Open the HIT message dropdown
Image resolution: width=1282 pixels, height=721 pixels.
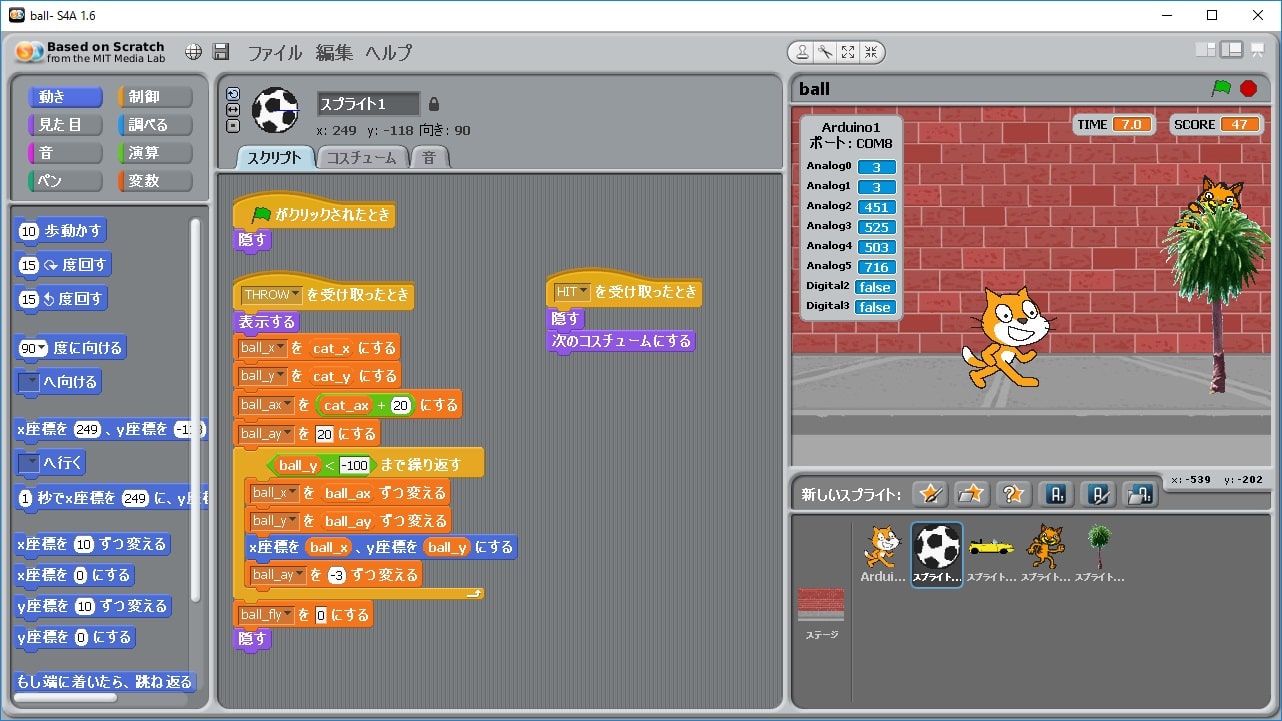572,292
